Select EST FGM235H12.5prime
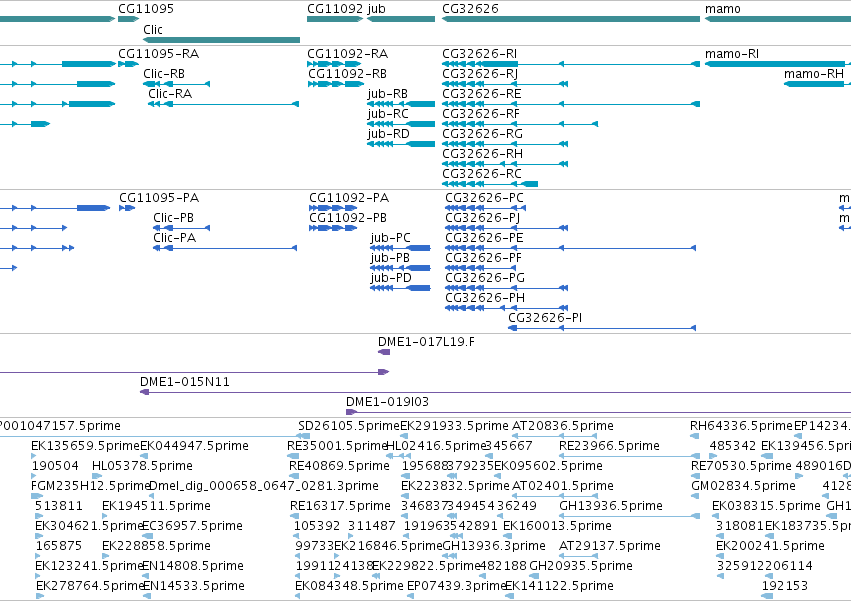The height and width of the screenshot is (601, 851). pos(90,486)
